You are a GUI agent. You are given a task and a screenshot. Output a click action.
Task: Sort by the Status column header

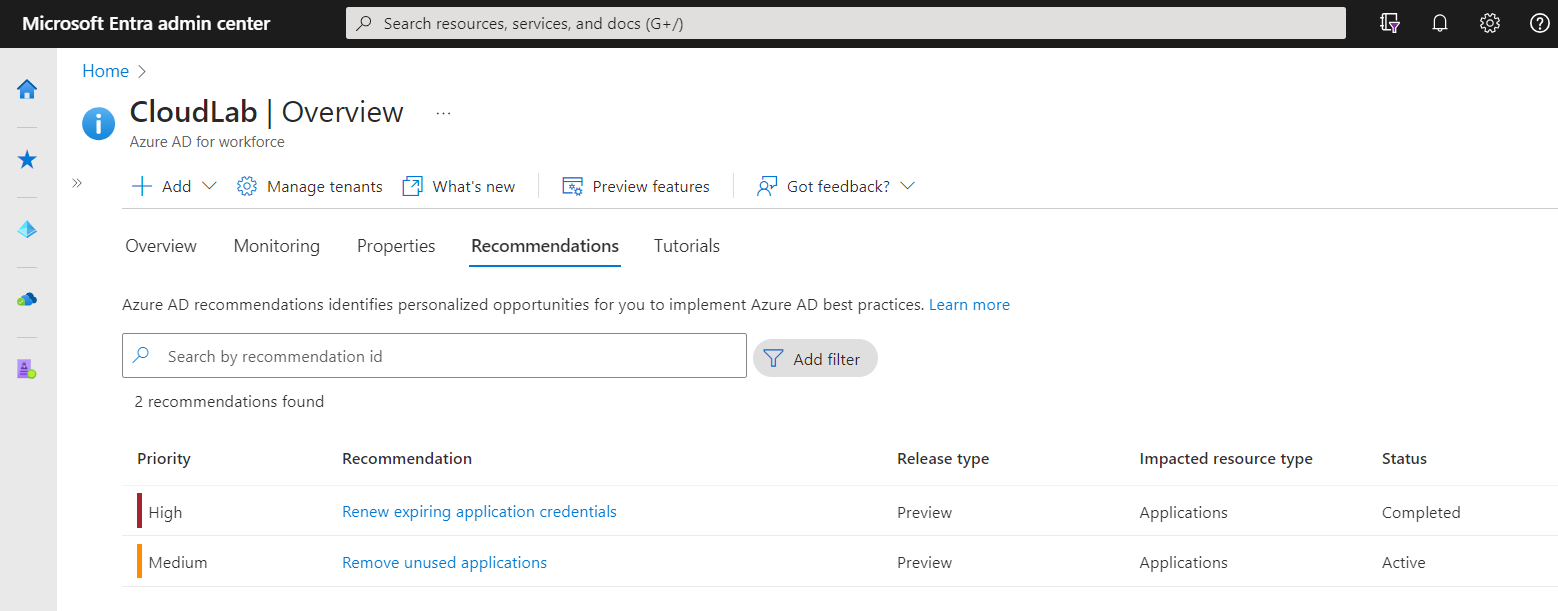click(x=1404, y=459)
